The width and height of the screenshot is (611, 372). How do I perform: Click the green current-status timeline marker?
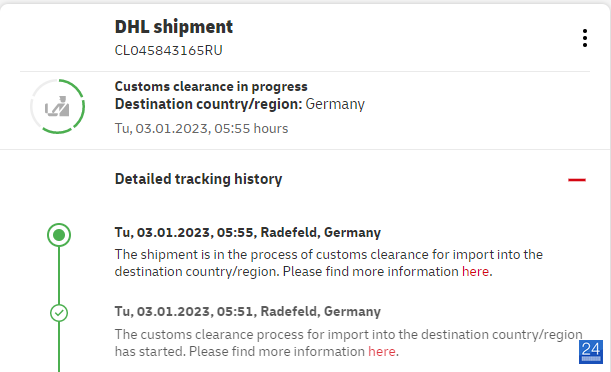coord(59,235)
